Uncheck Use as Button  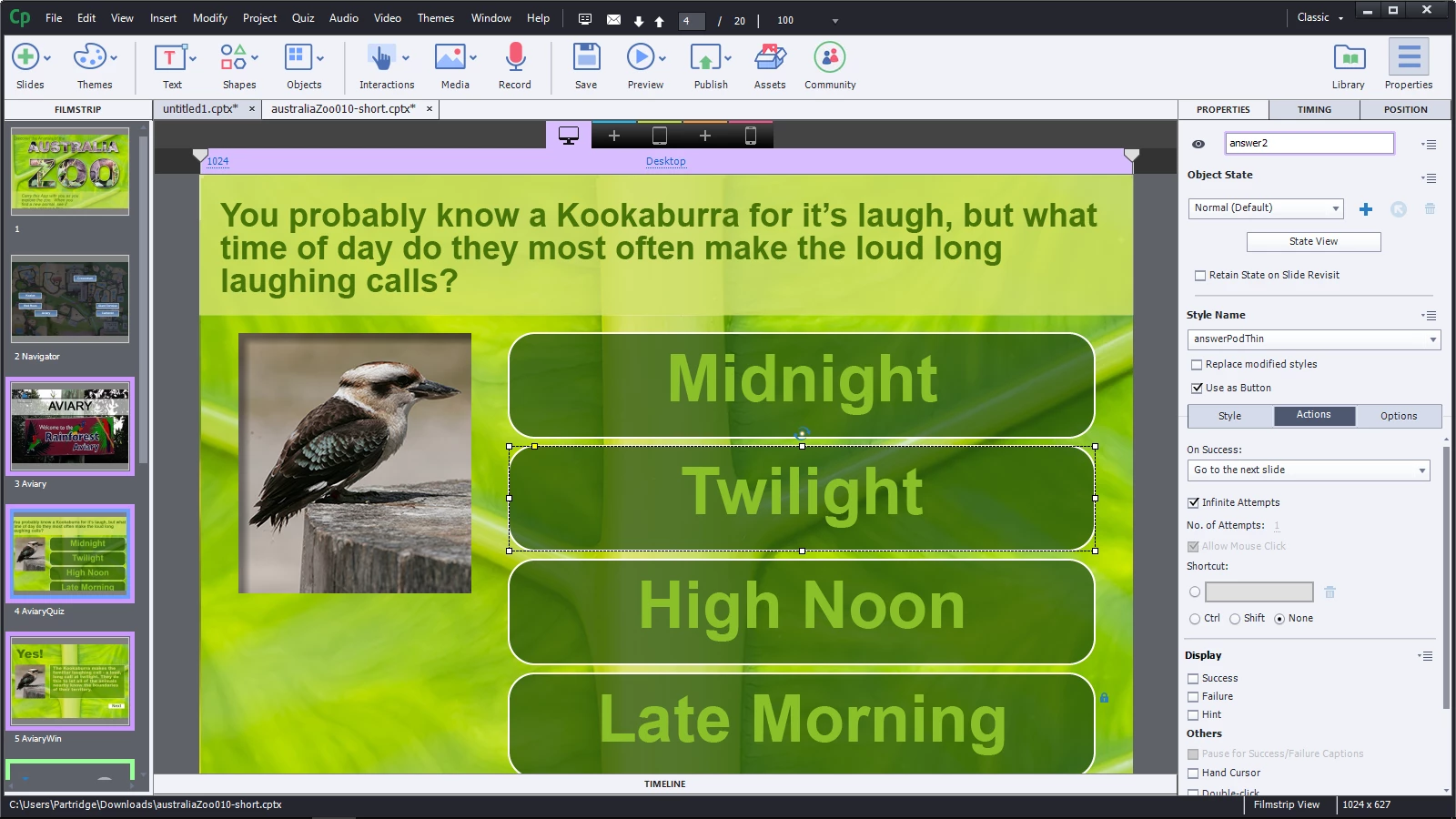pos(1197,389)
